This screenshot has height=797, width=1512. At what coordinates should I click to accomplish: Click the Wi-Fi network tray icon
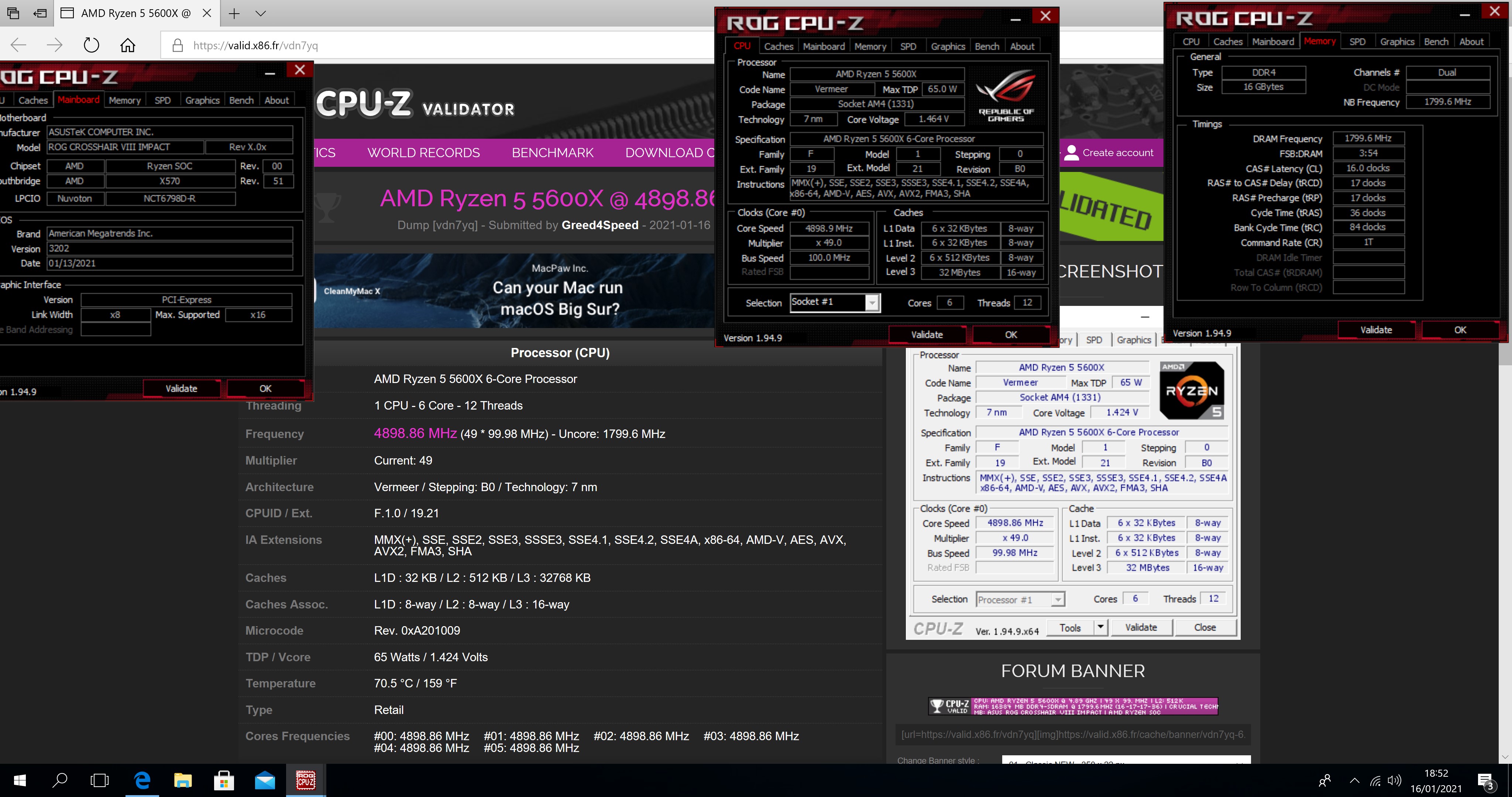[1375, 780]
